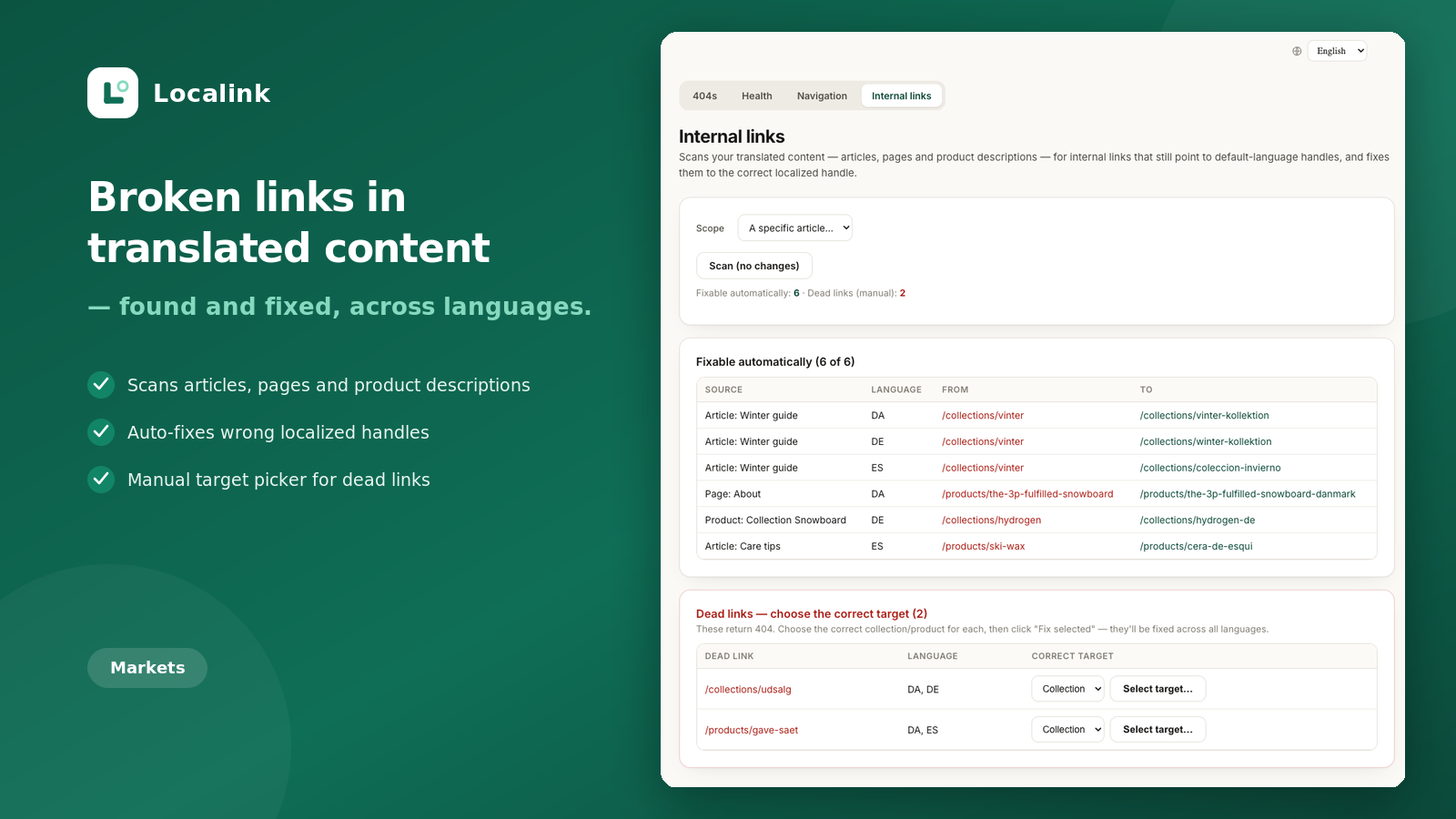
Task: Click the checkmark icon beside Scans articles
Action: (101, 385)
